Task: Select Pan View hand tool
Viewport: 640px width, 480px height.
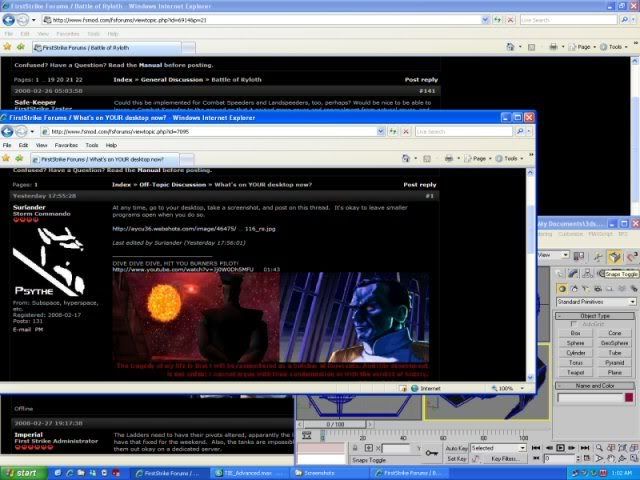Action: [610, 458]
